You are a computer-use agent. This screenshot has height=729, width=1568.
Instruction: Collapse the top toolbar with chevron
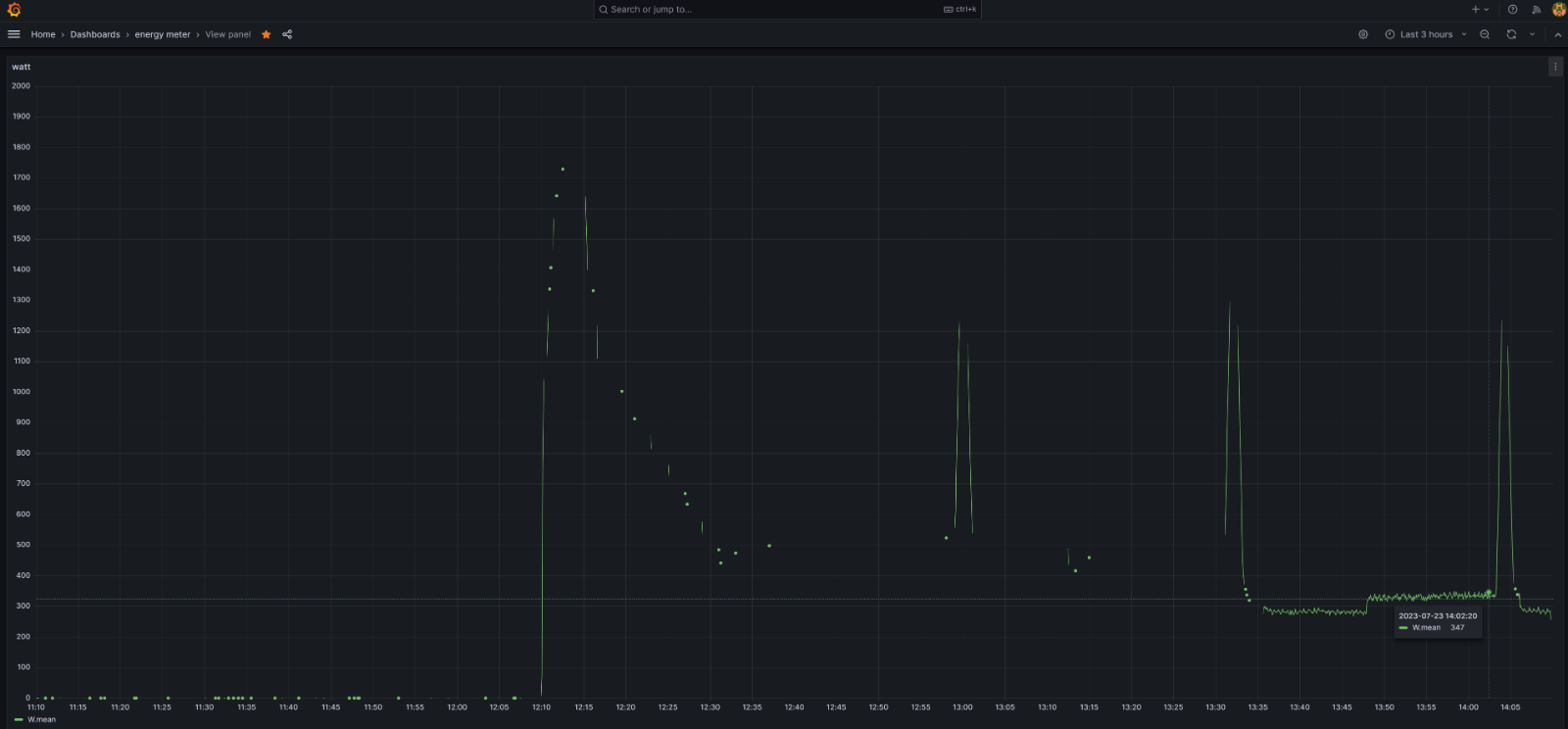pyautogui.click(x=1557, y=34)
